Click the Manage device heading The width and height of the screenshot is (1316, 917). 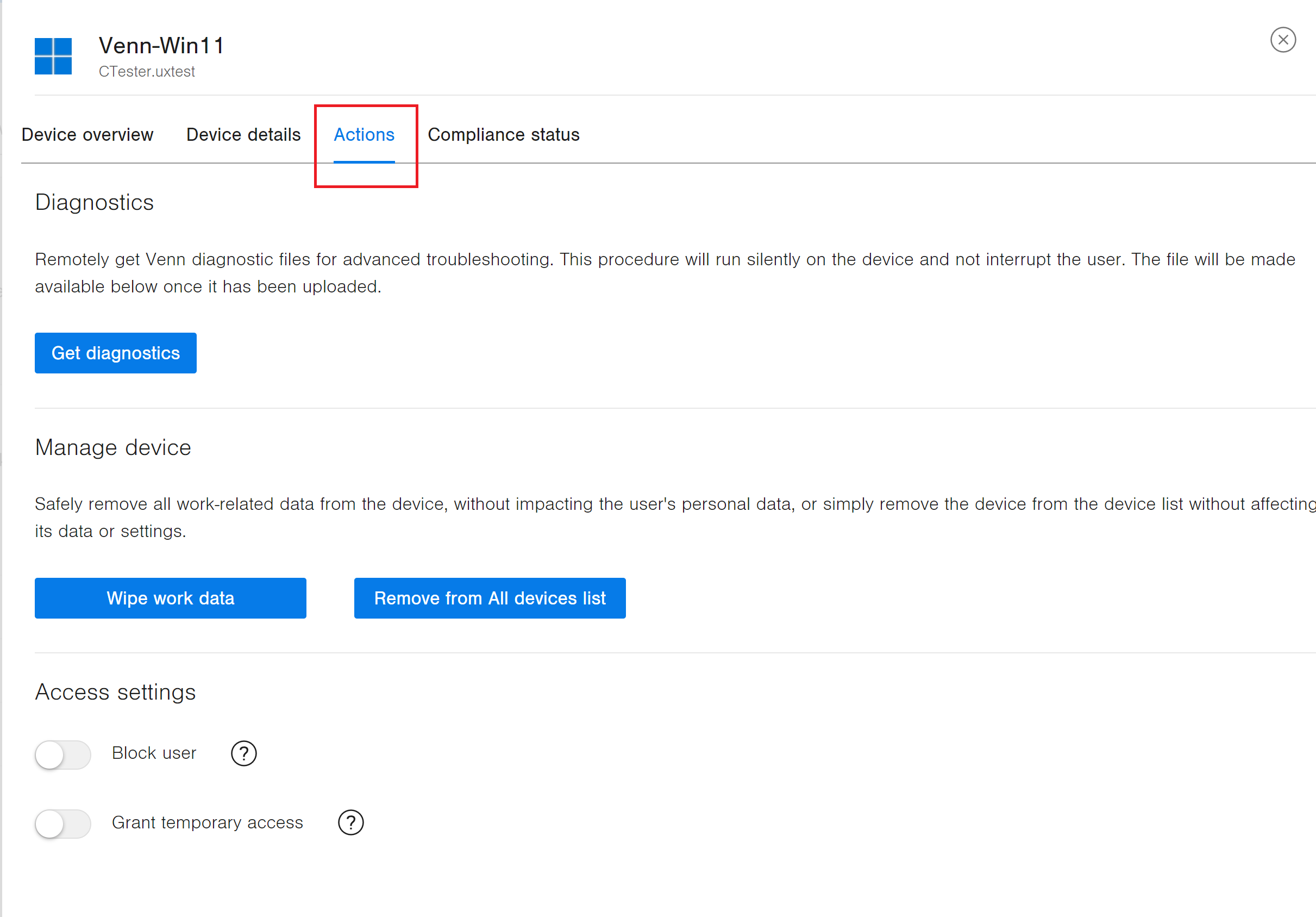113,447
